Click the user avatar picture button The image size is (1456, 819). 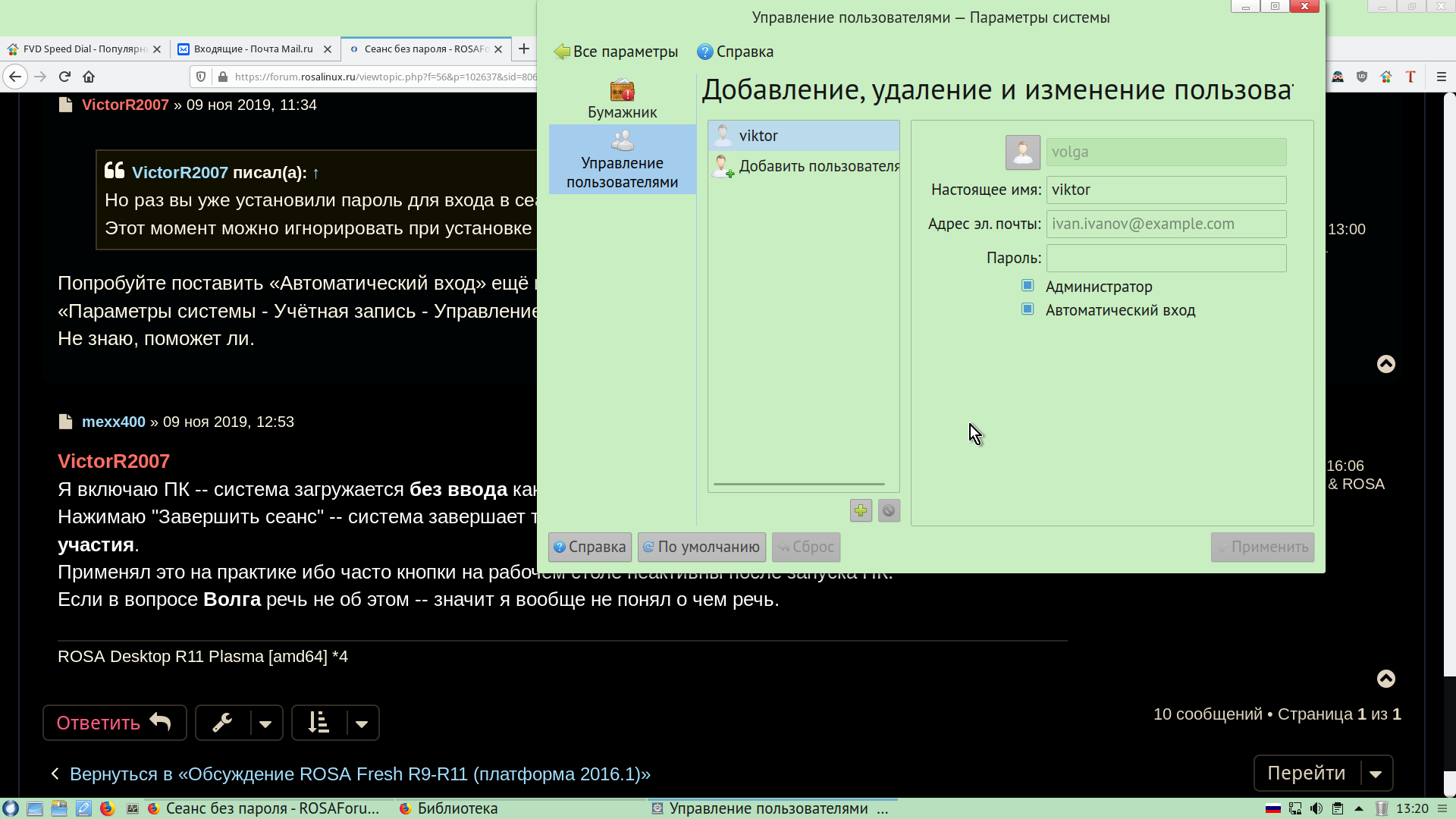(1022, 152)
